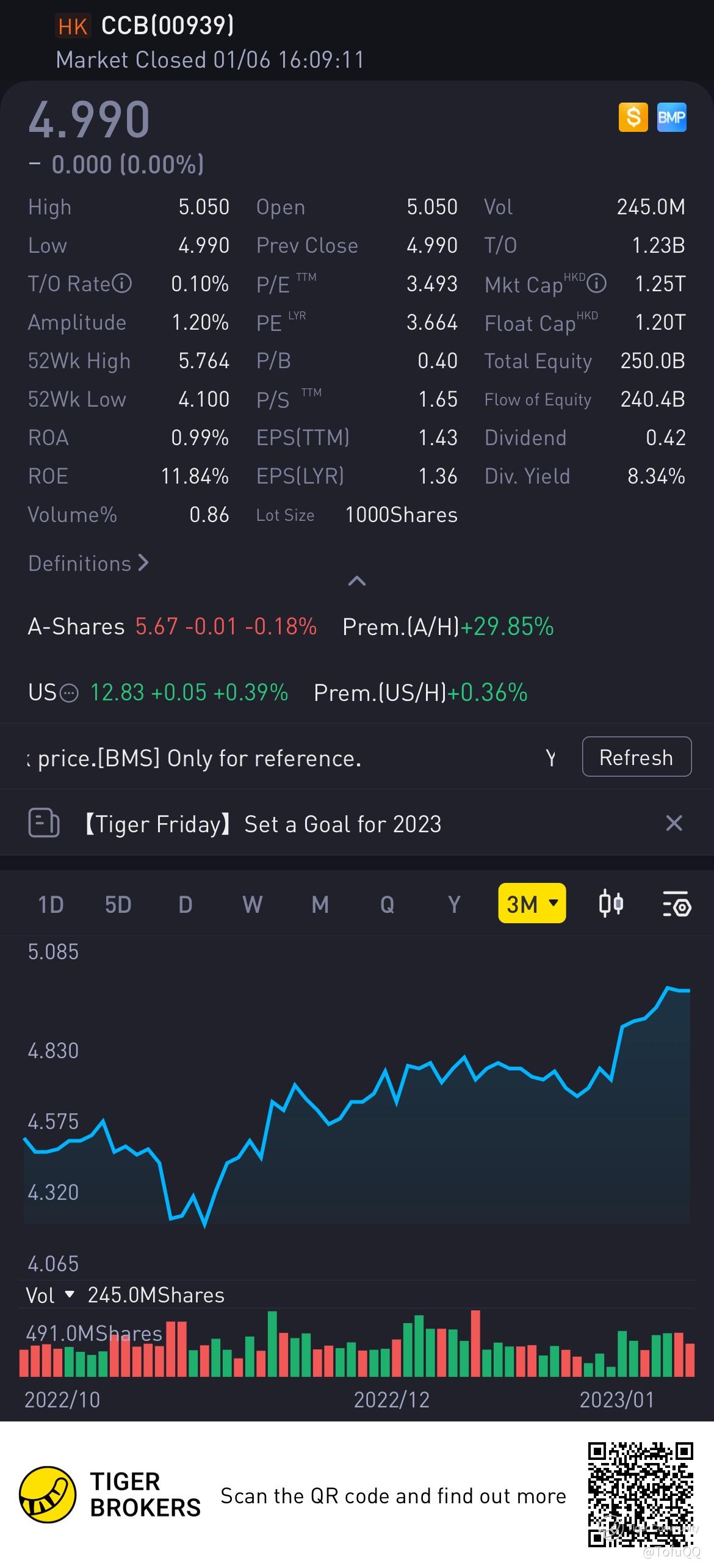
Task: Switch chart to 5D tab
Action: [x=118, y=904]
